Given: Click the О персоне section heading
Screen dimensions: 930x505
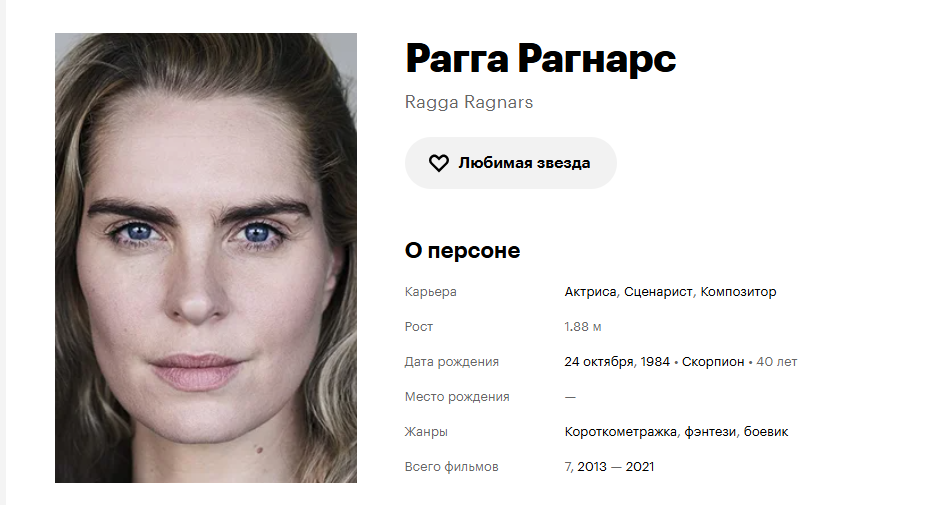Looking at the screenshot, I should pyautogui.click(x=462, y=250).
